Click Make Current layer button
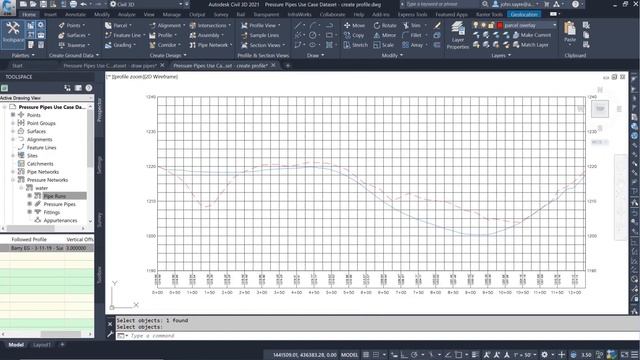Image resolution: width=640 pixels, height=360 pixels. (x=531, y=36)
